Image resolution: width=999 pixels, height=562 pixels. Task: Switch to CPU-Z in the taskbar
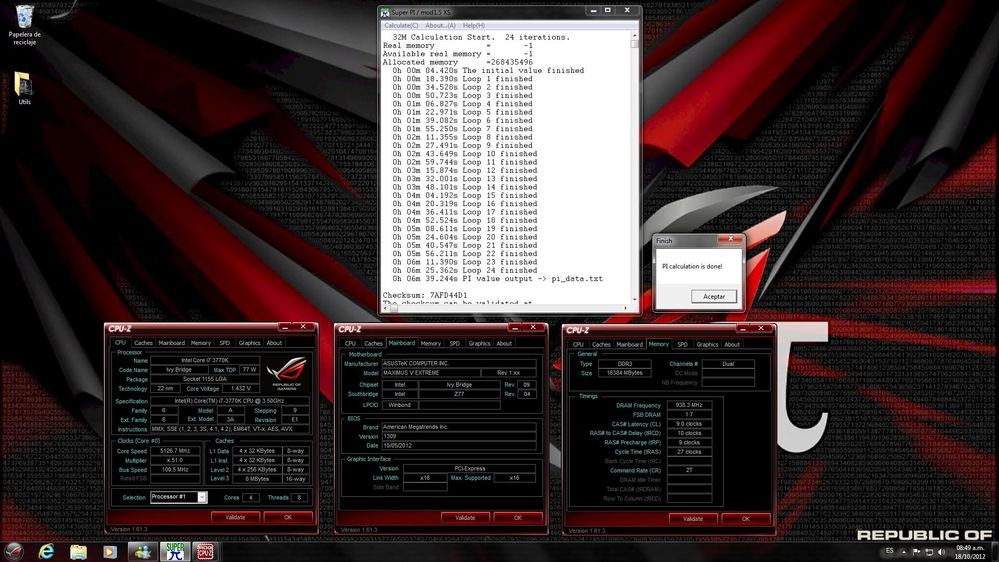(205, 551)
